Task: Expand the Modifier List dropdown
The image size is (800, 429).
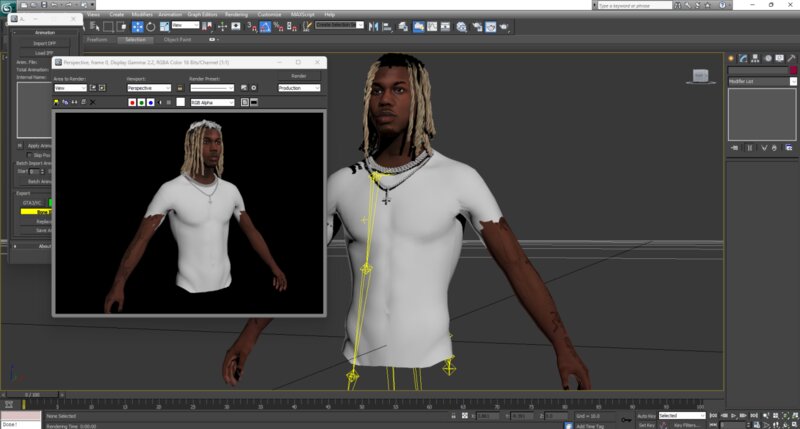Action: 760,81
